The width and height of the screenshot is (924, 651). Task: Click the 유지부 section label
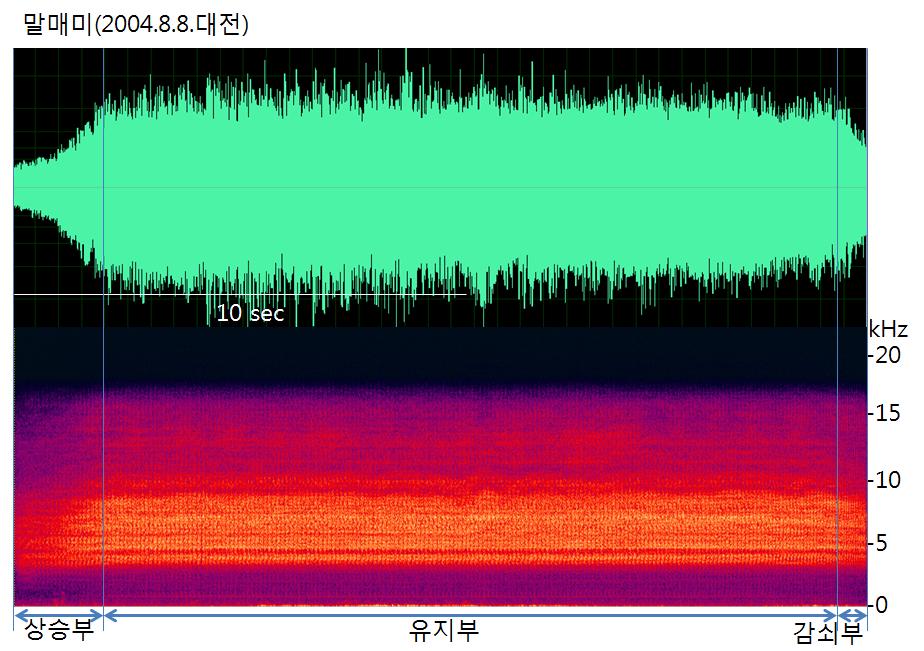tap(444, 630)
